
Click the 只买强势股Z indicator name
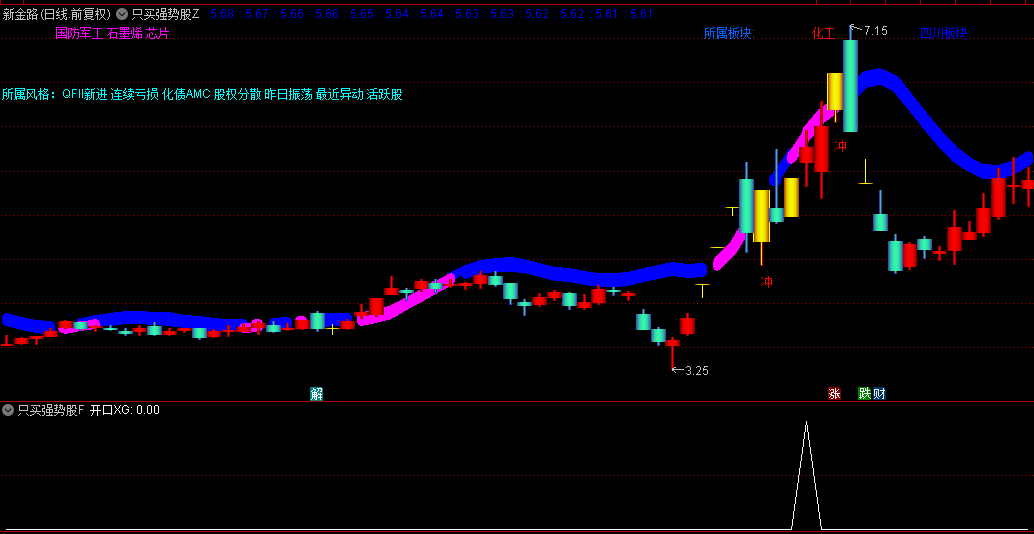(165, 14)
